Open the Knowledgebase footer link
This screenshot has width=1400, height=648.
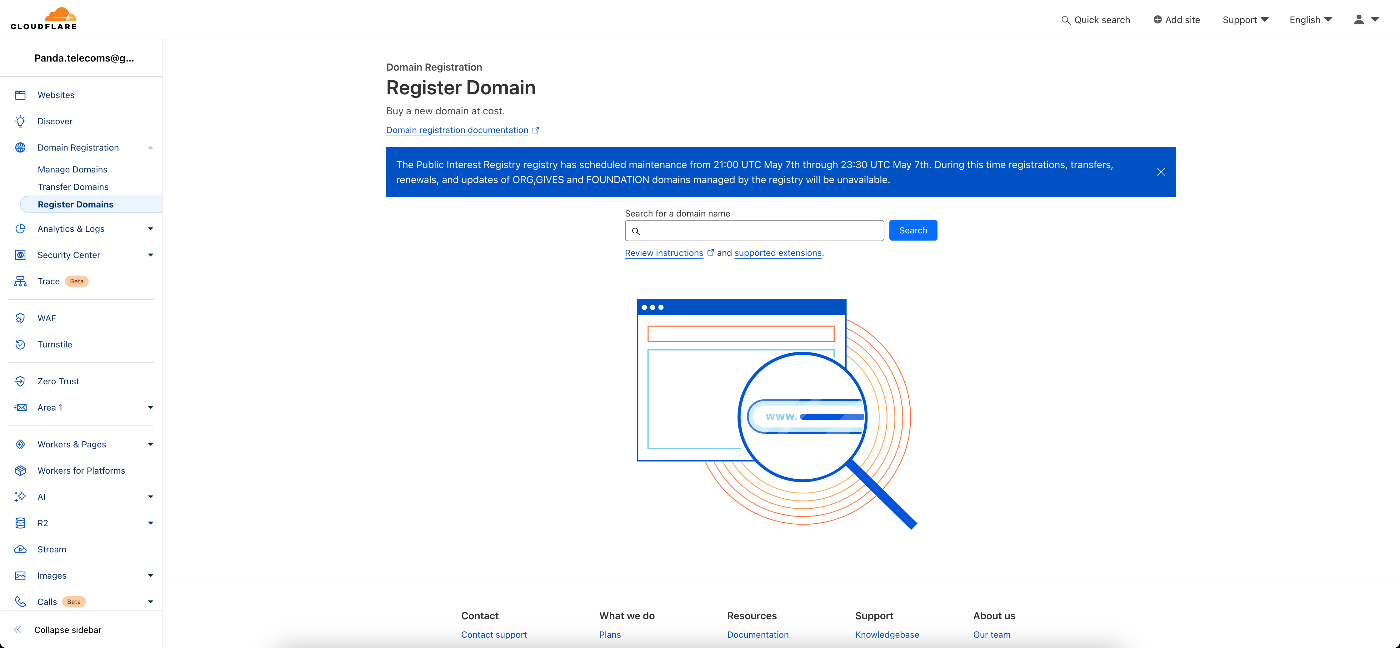click(887, 635)
